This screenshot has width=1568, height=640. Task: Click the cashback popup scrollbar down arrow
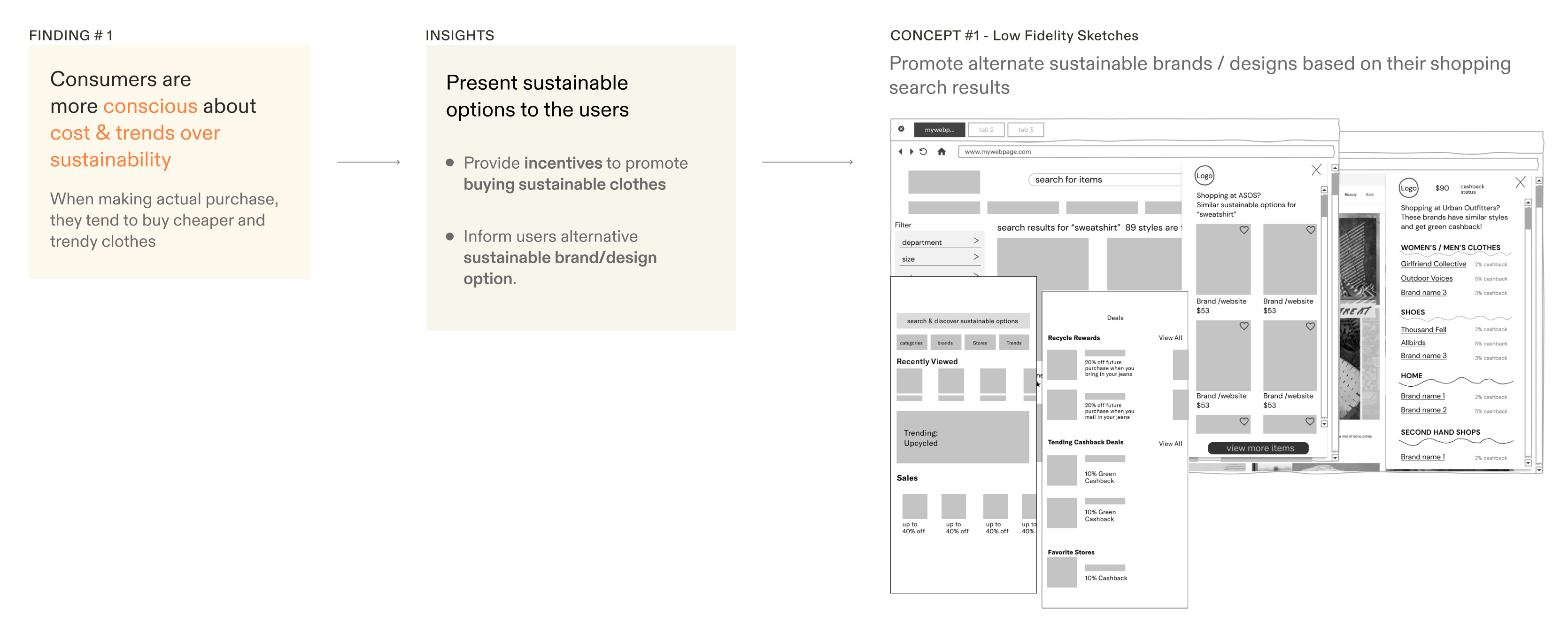(x=1528, y=463)
